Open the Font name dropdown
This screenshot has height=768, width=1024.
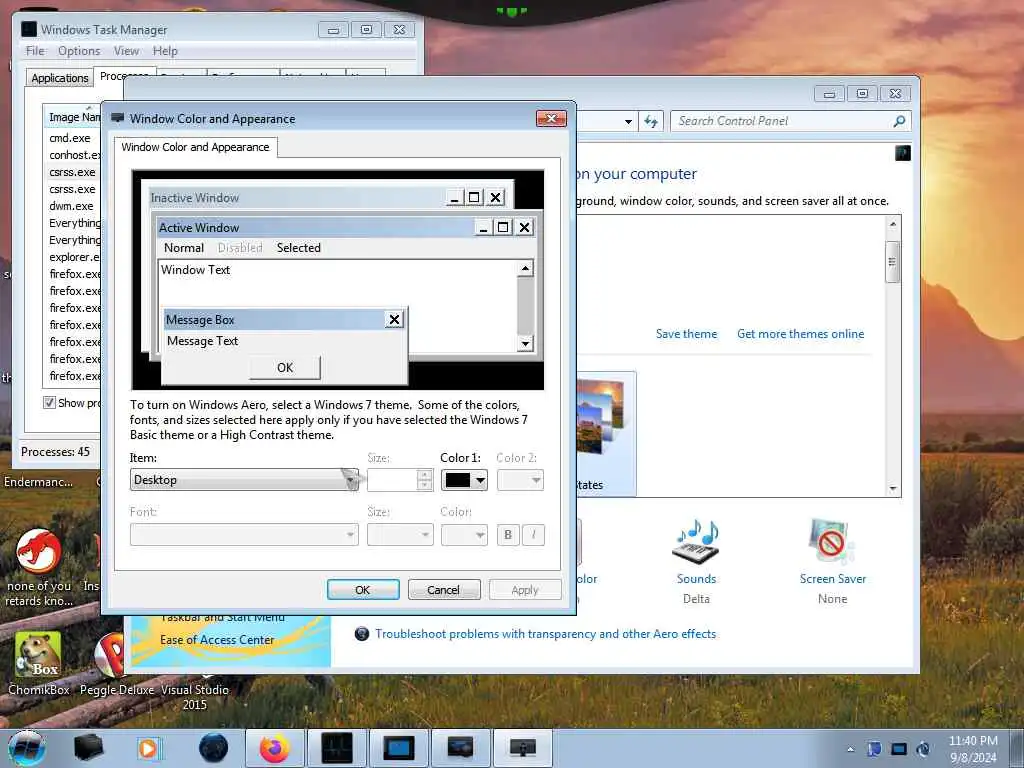click(244, 535)
